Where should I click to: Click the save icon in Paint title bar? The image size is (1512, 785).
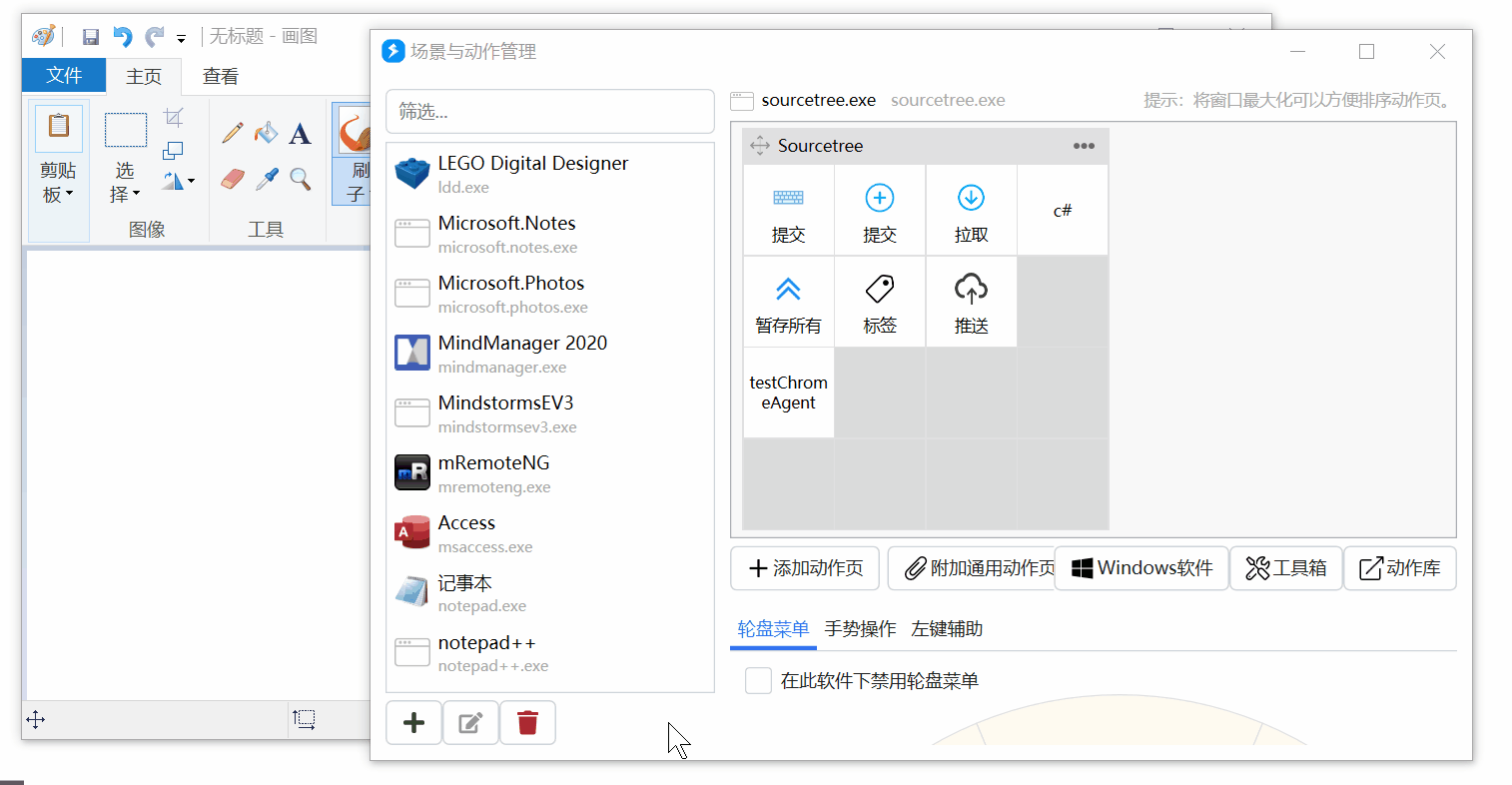pos(91,37)
